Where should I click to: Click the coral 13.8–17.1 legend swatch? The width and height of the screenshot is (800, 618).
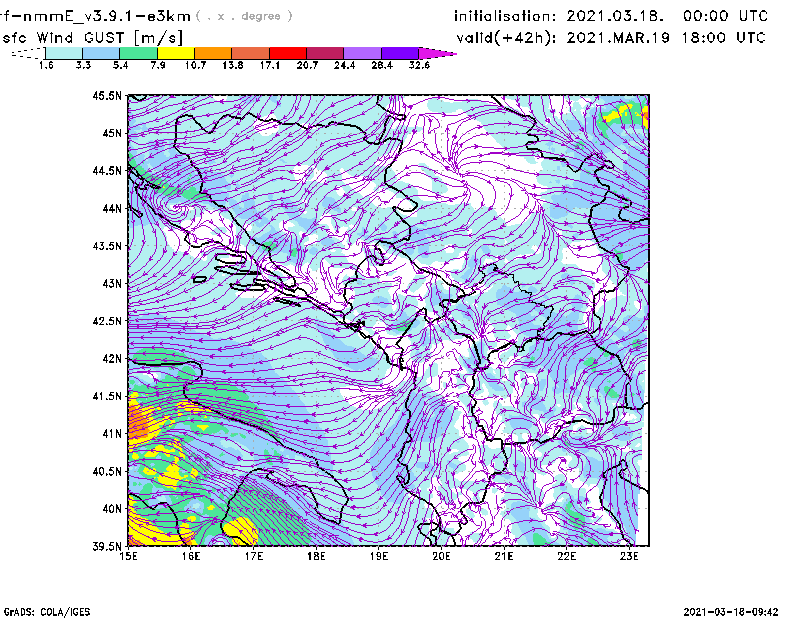pyautogui.click(x=251, y=53)
